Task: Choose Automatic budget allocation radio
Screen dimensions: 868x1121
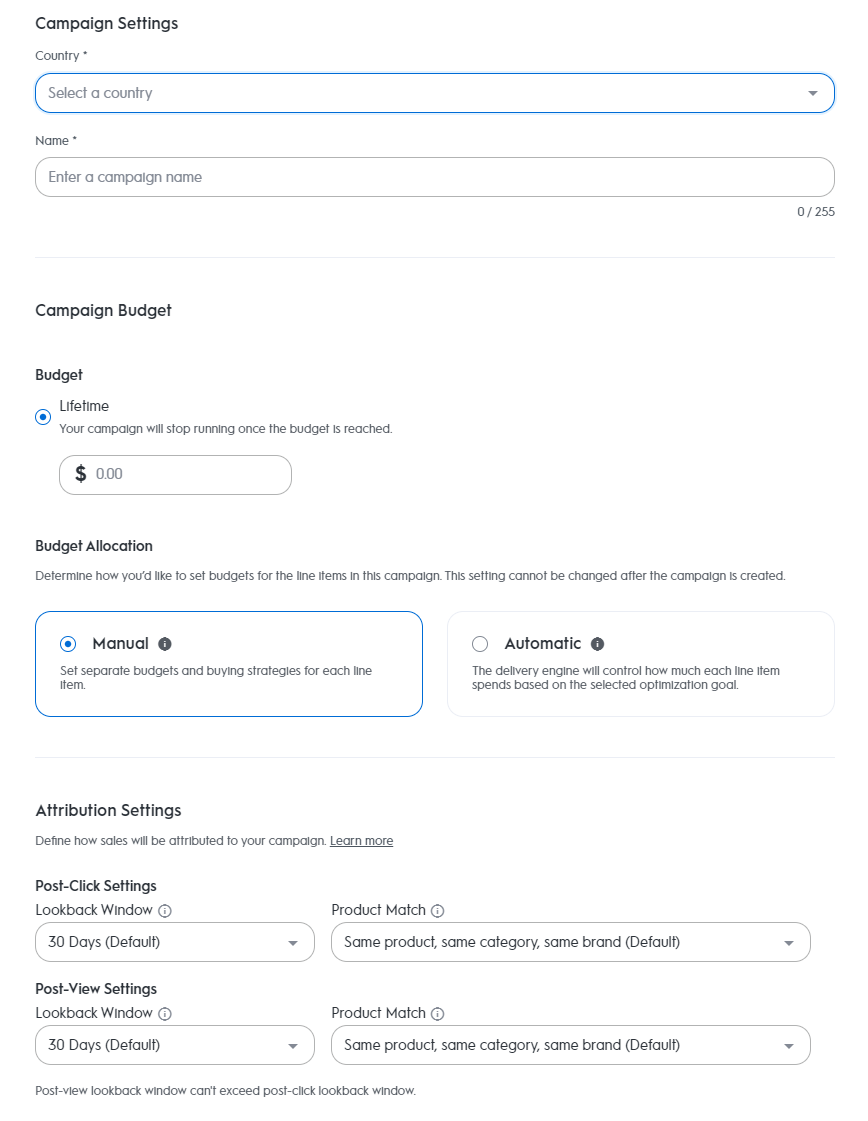Action: click(480, 644)
